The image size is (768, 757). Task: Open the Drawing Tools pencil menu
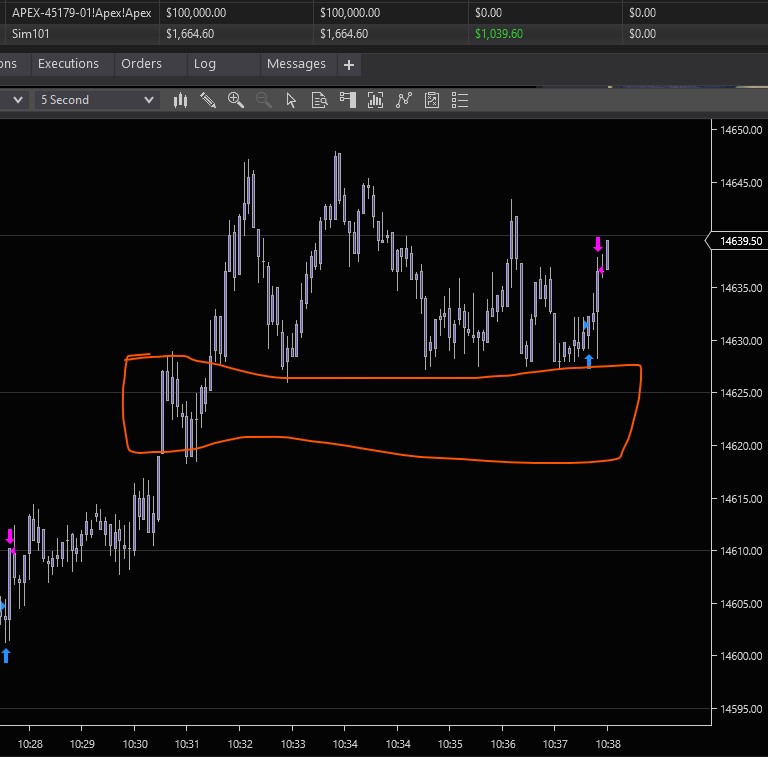coord(208,100)
